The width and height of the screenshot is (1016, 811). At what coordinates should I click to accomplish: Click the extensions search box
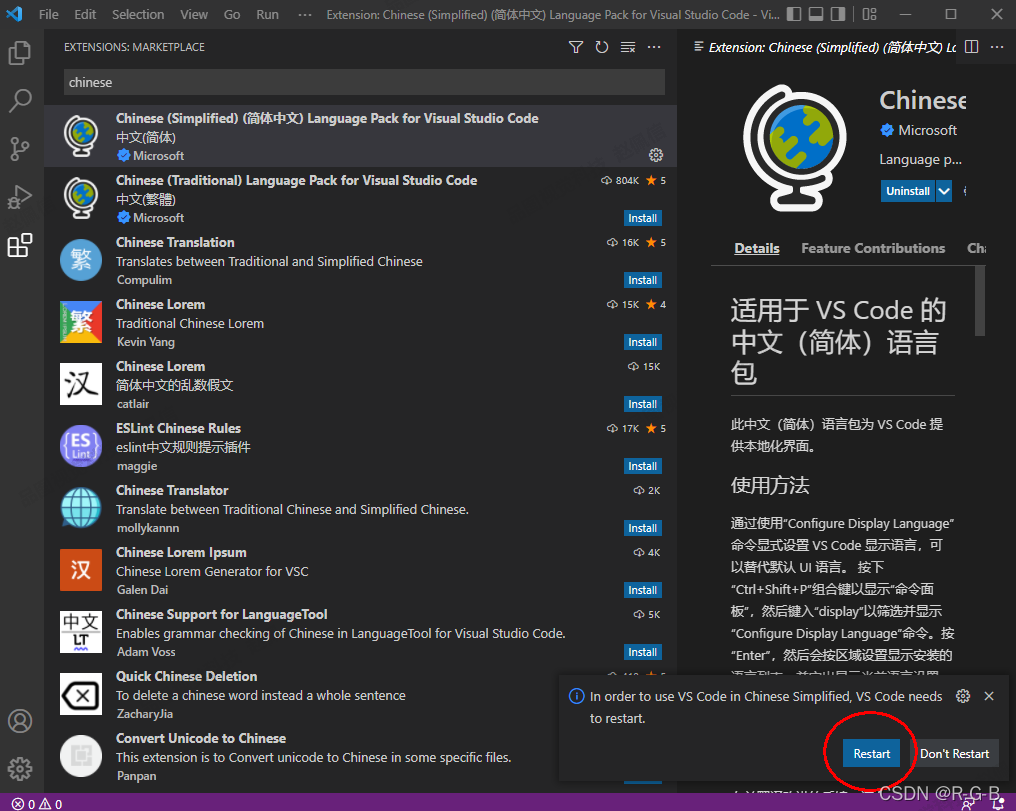tap(364, 82)
